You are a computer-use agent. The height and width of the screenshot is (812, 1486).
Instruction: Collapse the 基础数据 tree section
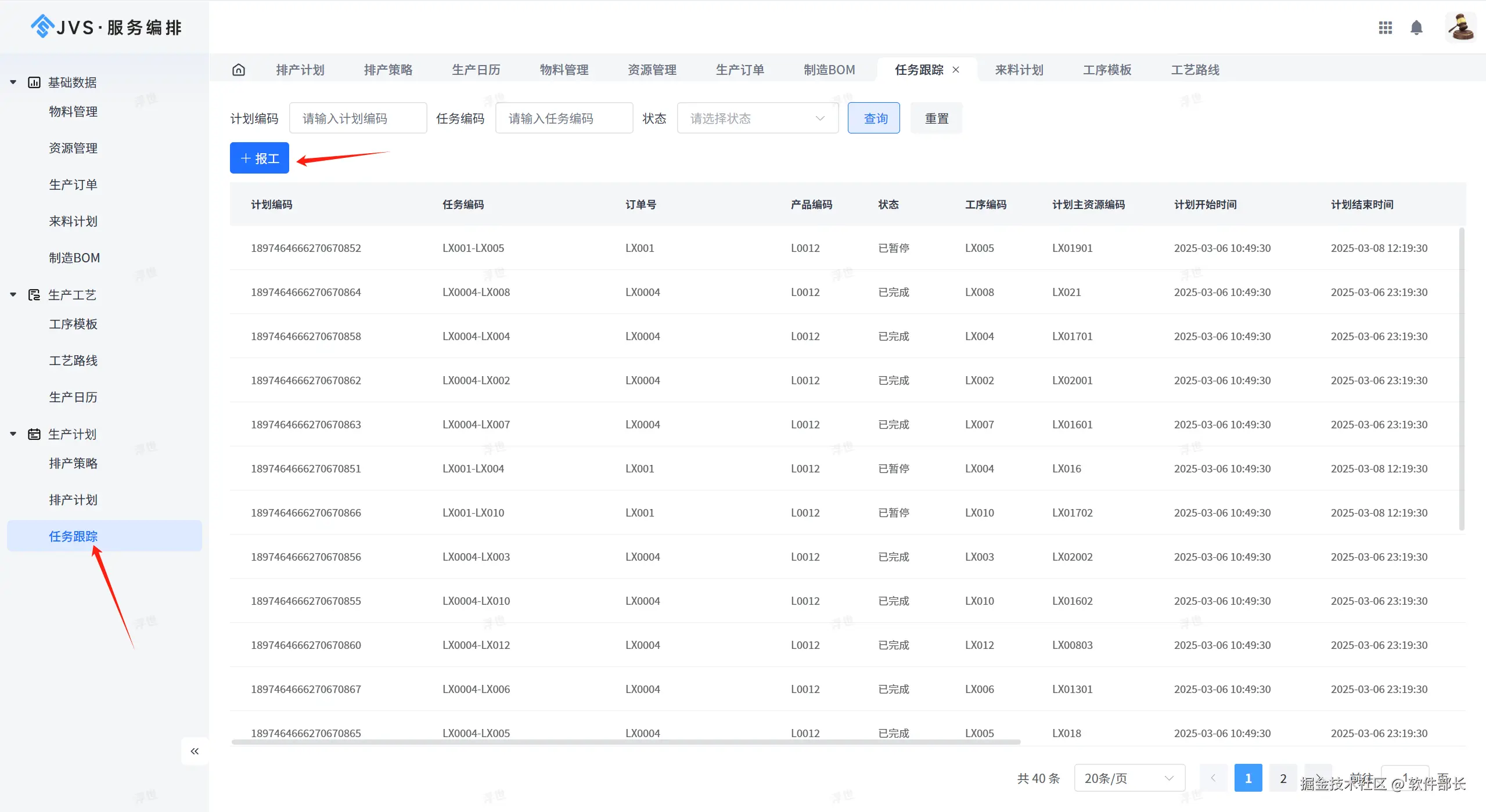click(13, 82)
